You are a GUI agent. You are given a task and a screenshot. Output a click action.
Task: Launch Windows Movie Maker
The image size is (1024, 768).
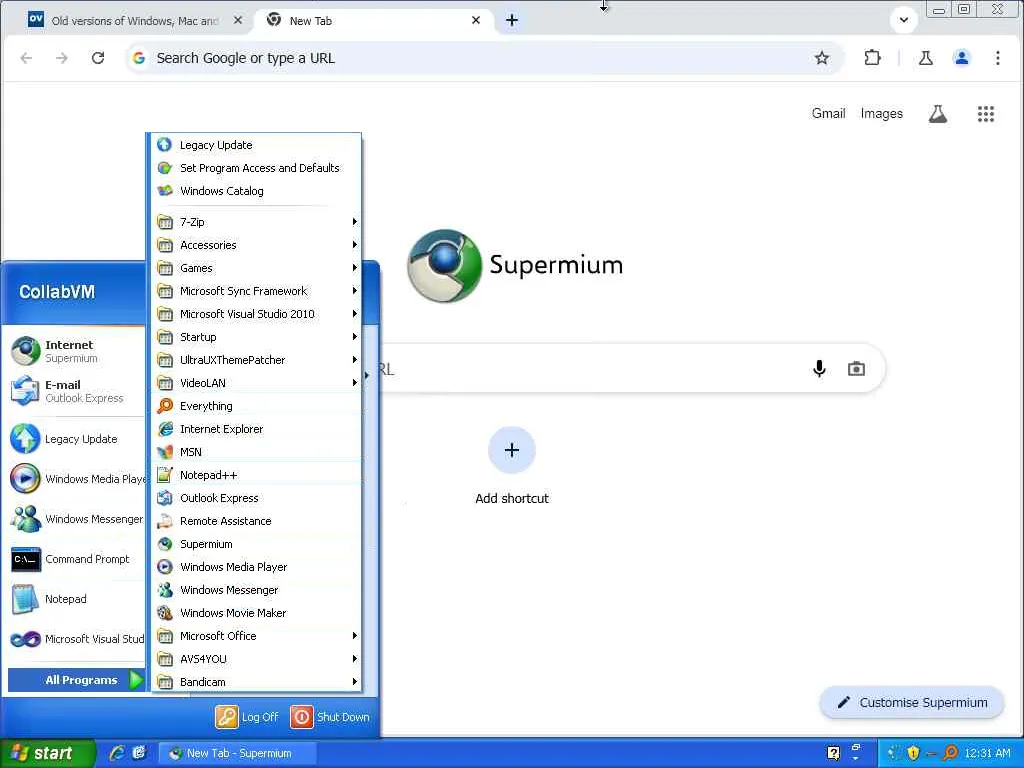coord(256,613)
